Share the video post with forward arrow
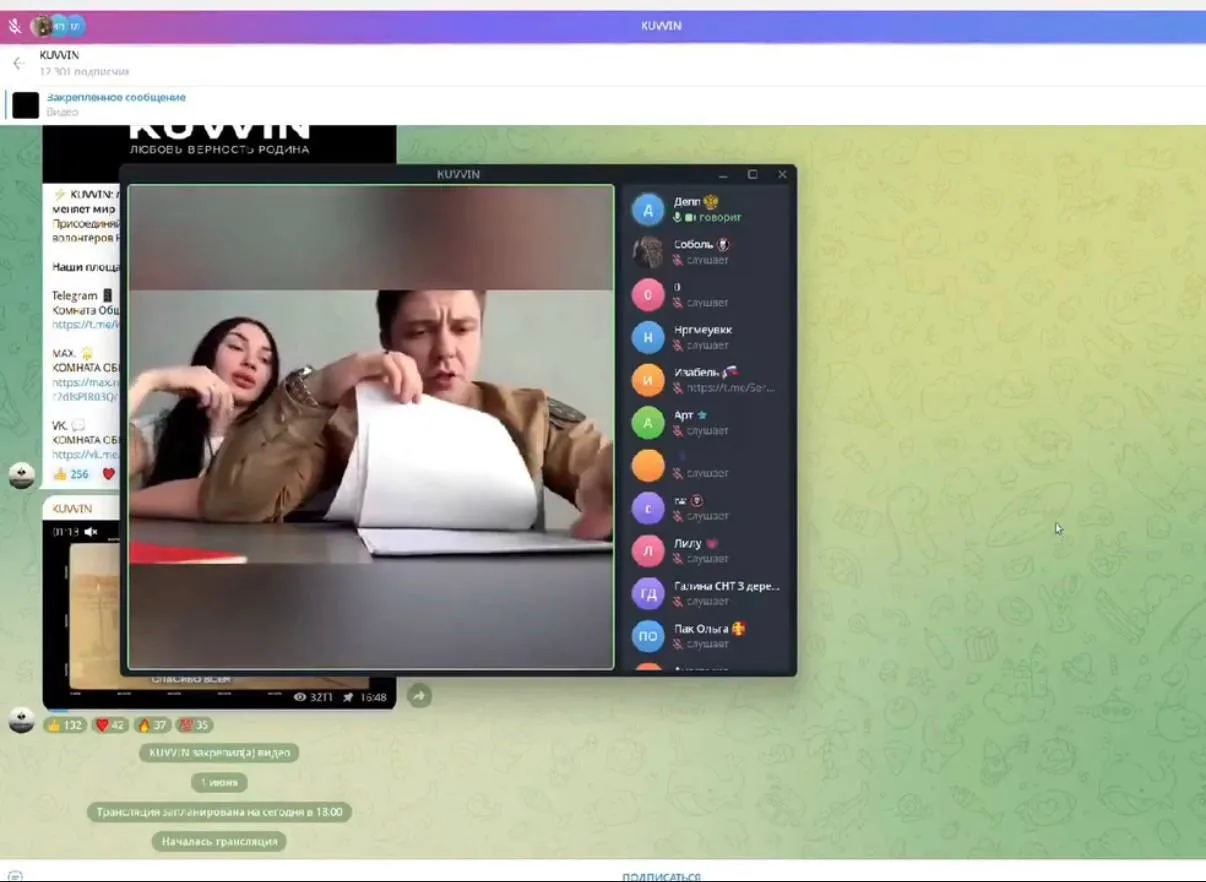1206x882 pixels. pos(419,696)
